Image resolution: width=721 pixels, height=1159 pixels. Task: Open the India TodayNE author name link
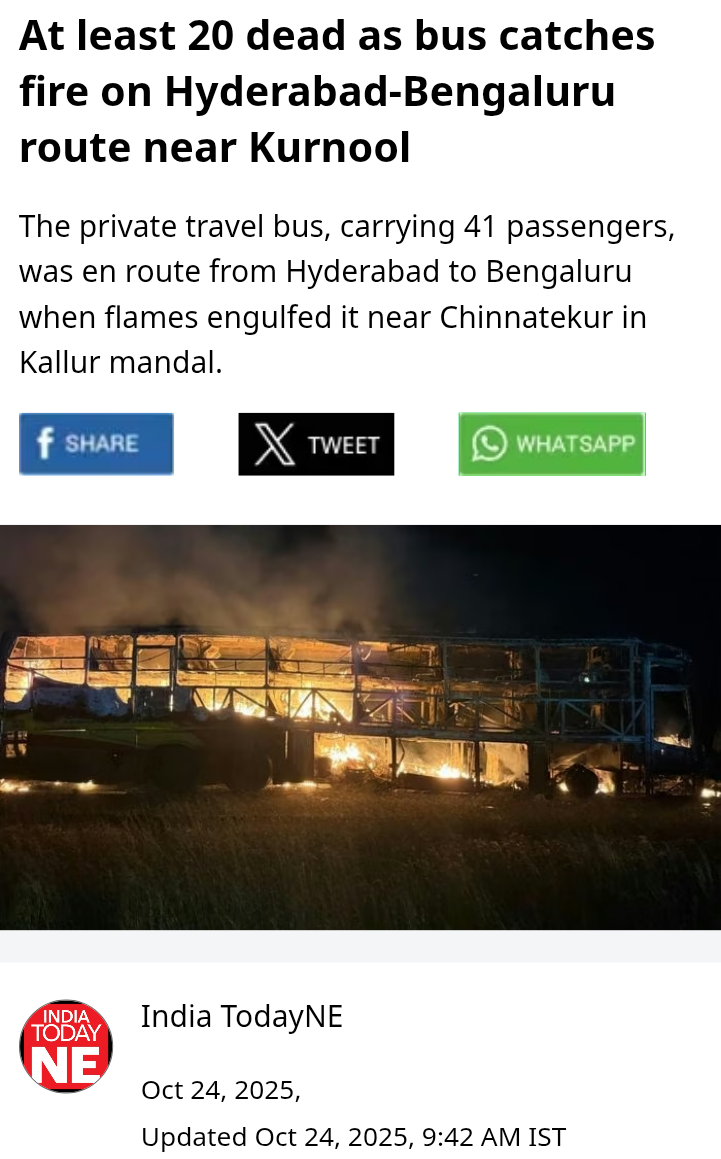[x=242, y=1016]
